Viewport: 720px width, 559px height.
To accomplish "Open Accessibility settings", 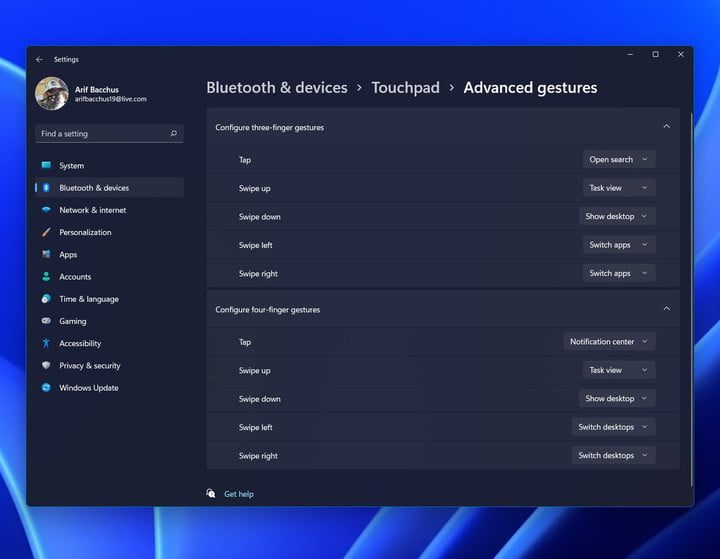I will point(109,343).
